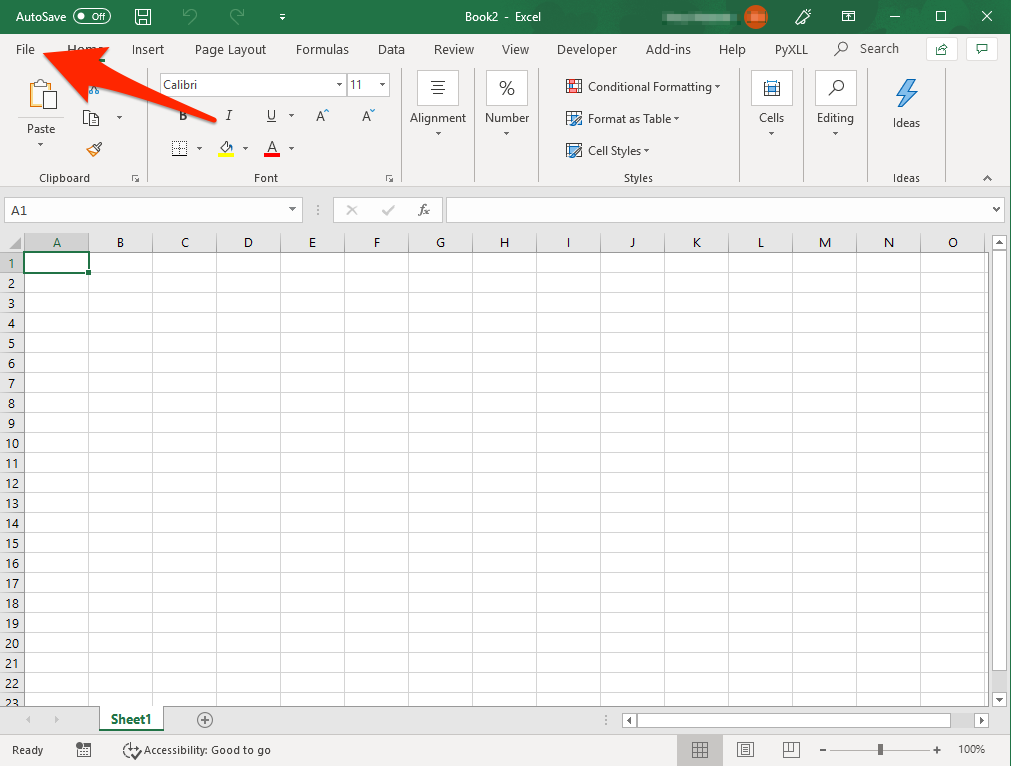This screenshot has height=766, width=1011.
Task: Click the Save icon in title bar
Action: pyautogui.click(x=142, y=17)
